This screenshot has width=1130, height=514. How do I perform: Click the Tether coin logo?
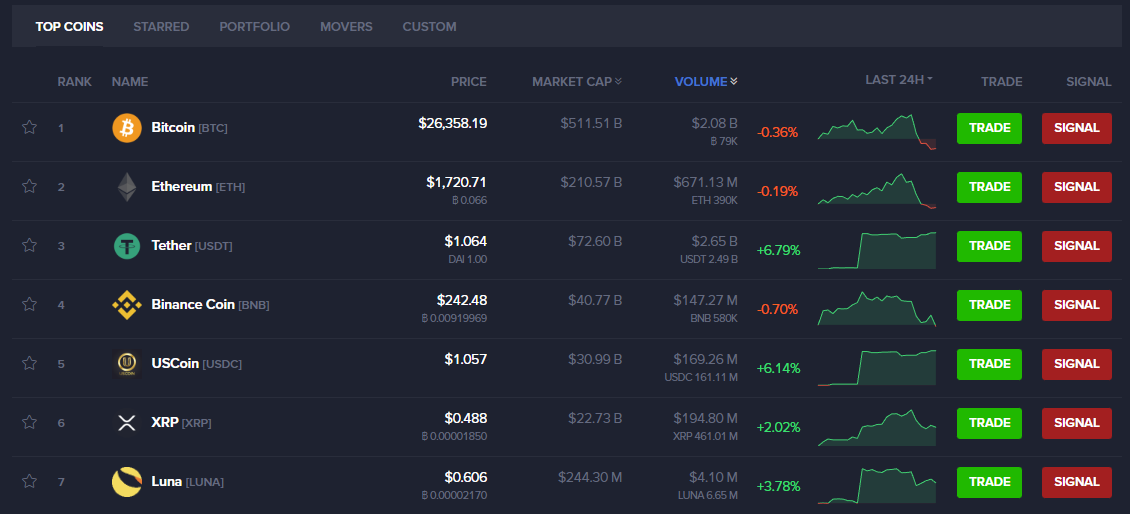[x=127, y=247]
